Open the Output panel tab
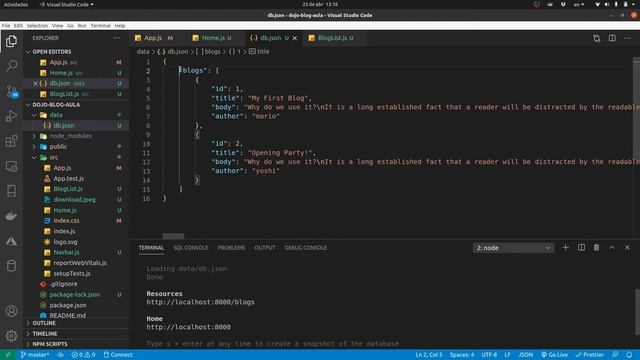The width and height of the screenshot is (640, 360). point(265,248)
